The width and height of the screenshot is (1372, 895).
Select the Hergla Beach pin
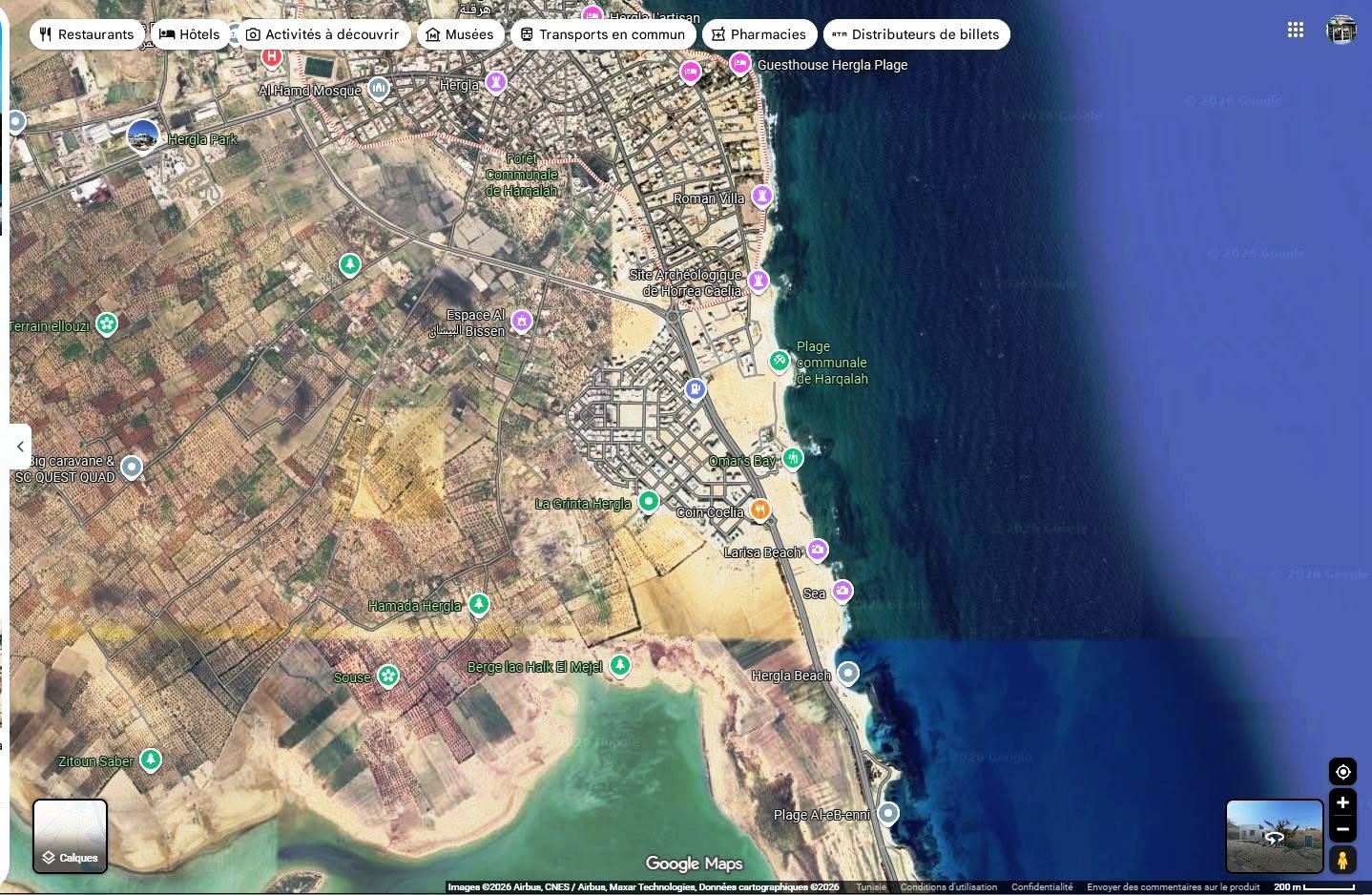pyautogui.click(x=848, y=674)
